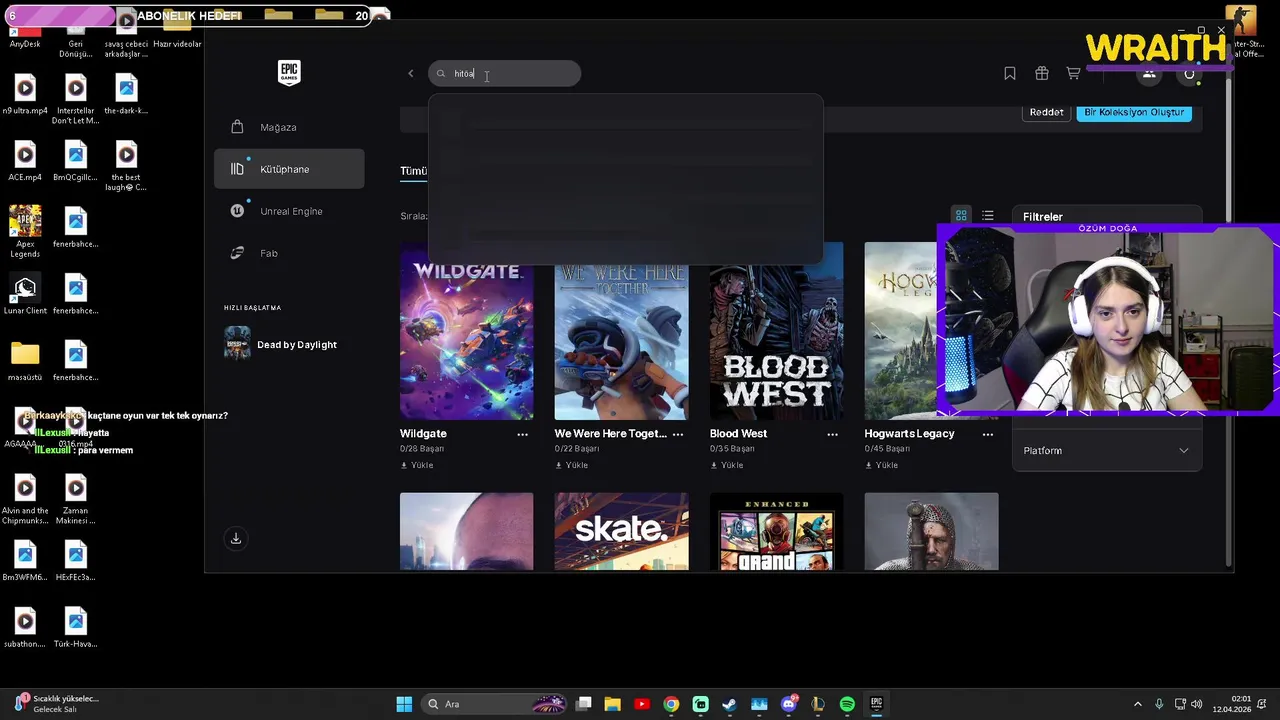Image resolution: width=1280 pixels, height=720 pixels.
Task: Open the friends icon in header
Action: pos(1149,73)
